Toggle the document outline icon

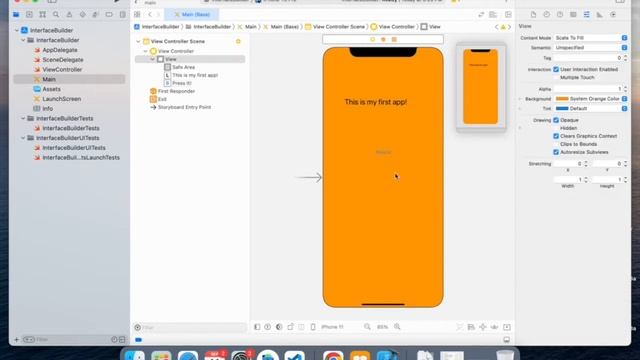pyautogui.click(x=257, y=327)
